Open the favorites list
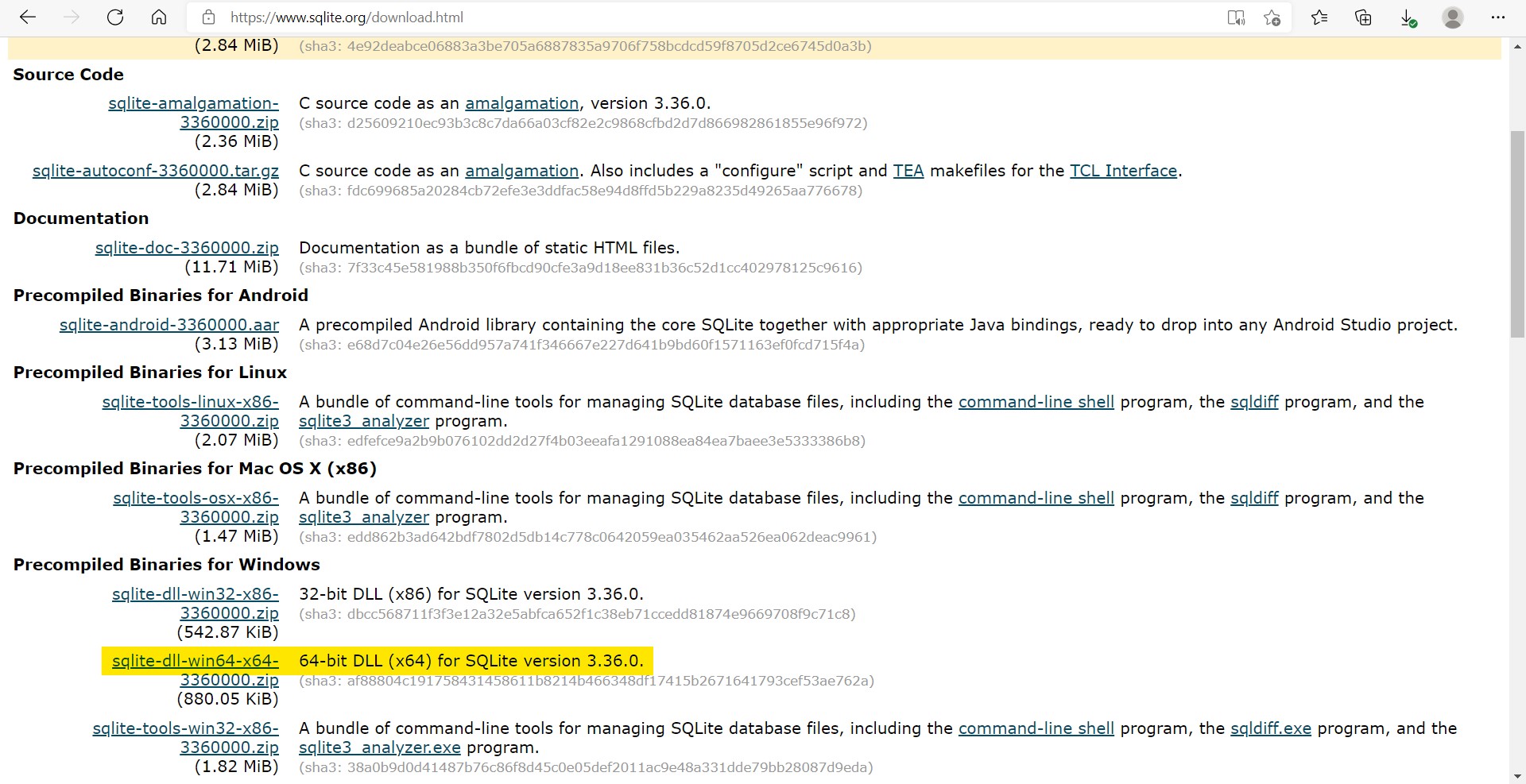 (x=1319, y=17)
